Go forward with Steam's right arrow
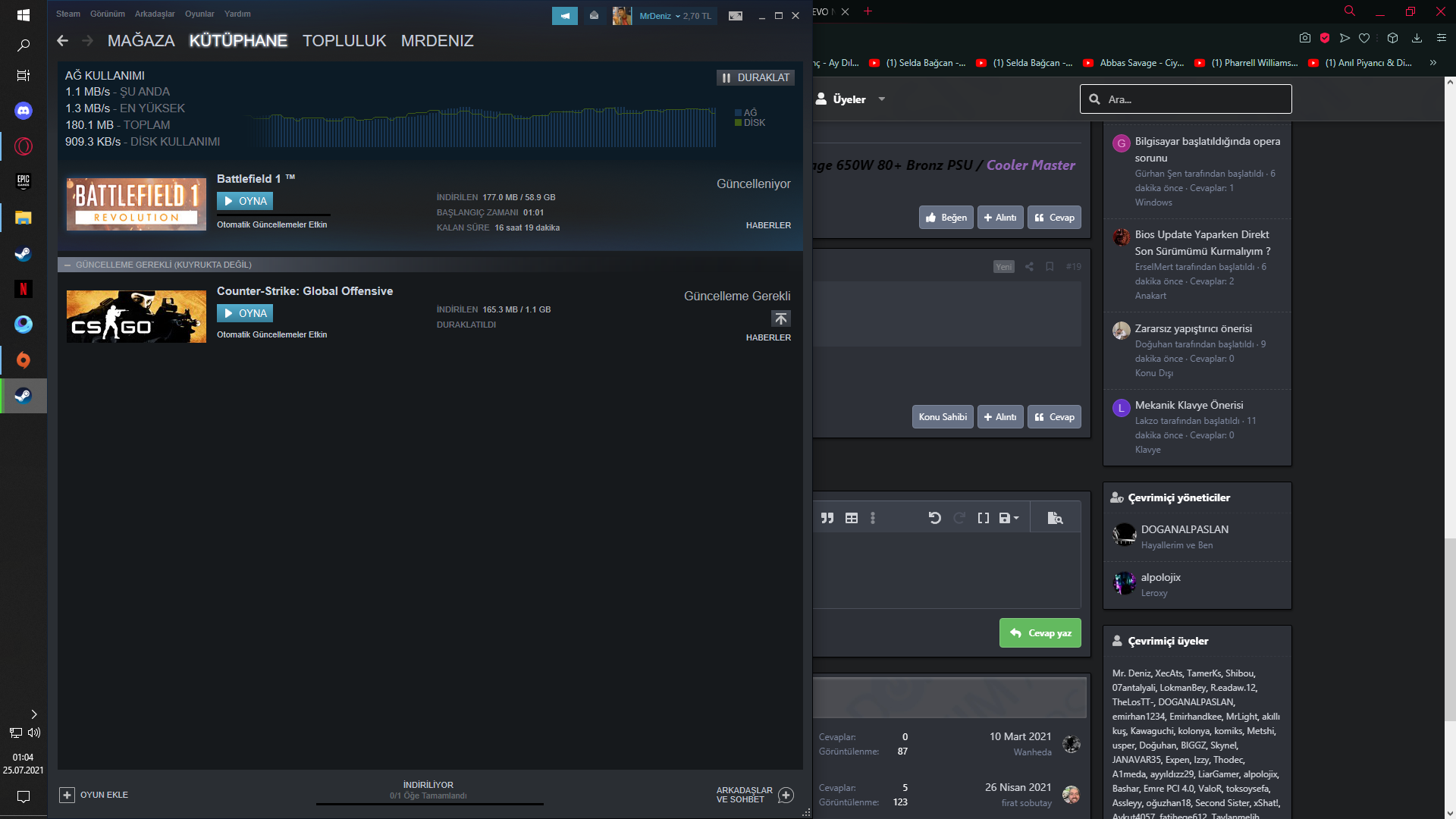This screenshot has width=1456, height=819. [87, 41]
